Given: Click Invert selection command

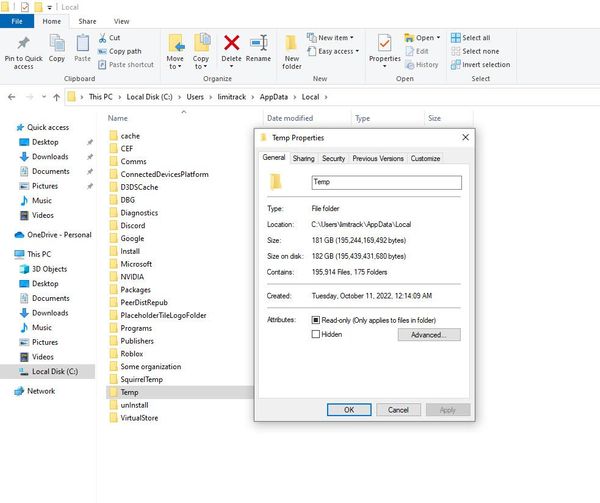Looking at the screenshot, I should [481, 65].
